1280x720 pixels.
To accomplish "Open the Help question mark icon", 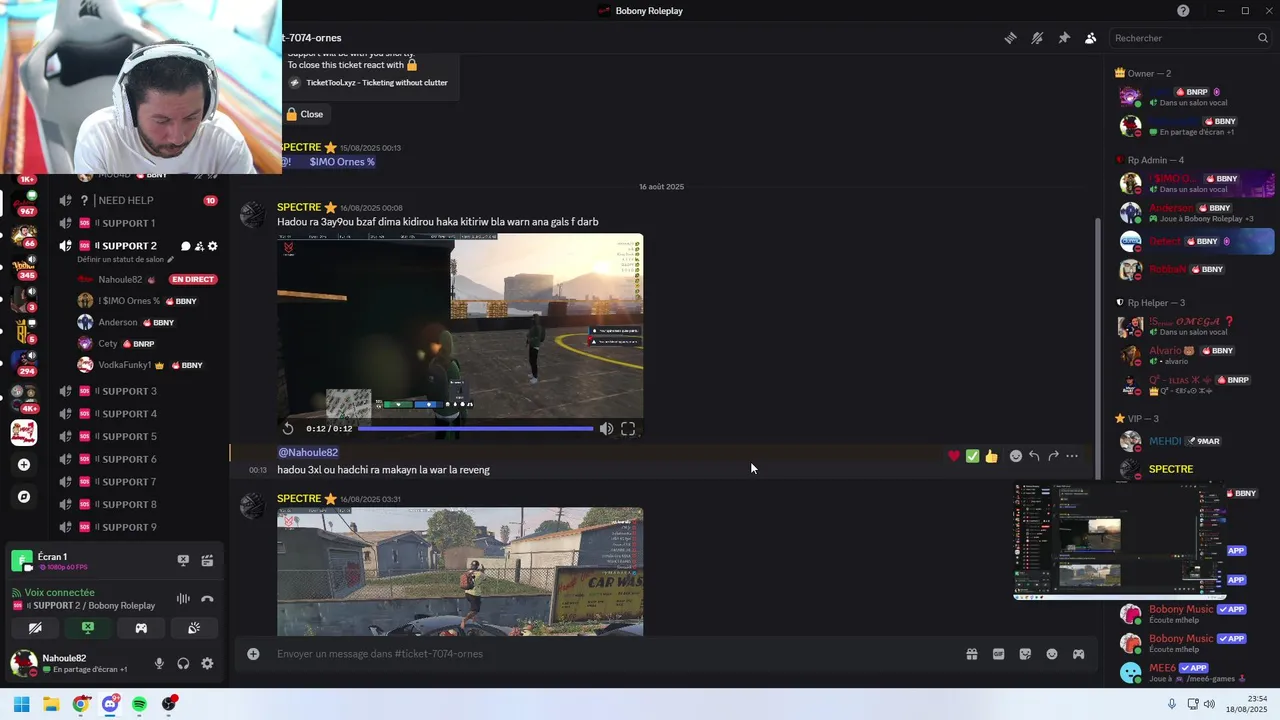I will (1183, 11).
